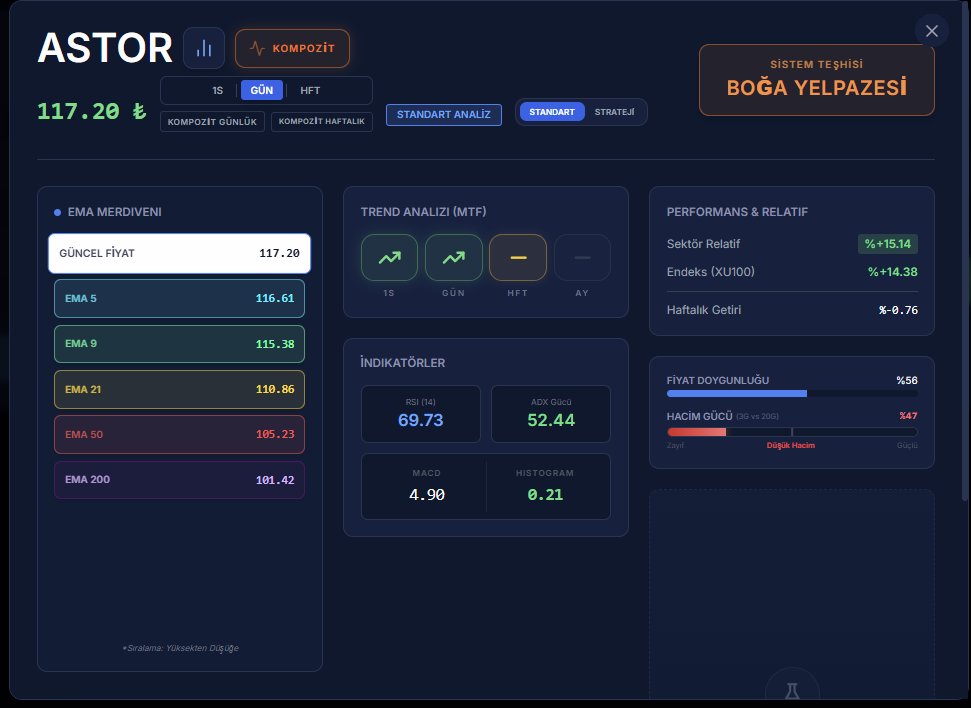This screenshot has height=708, width=971.
Task: Open KOMPOZİT GÜNLÜK view
Action: [x=212, y=121]
